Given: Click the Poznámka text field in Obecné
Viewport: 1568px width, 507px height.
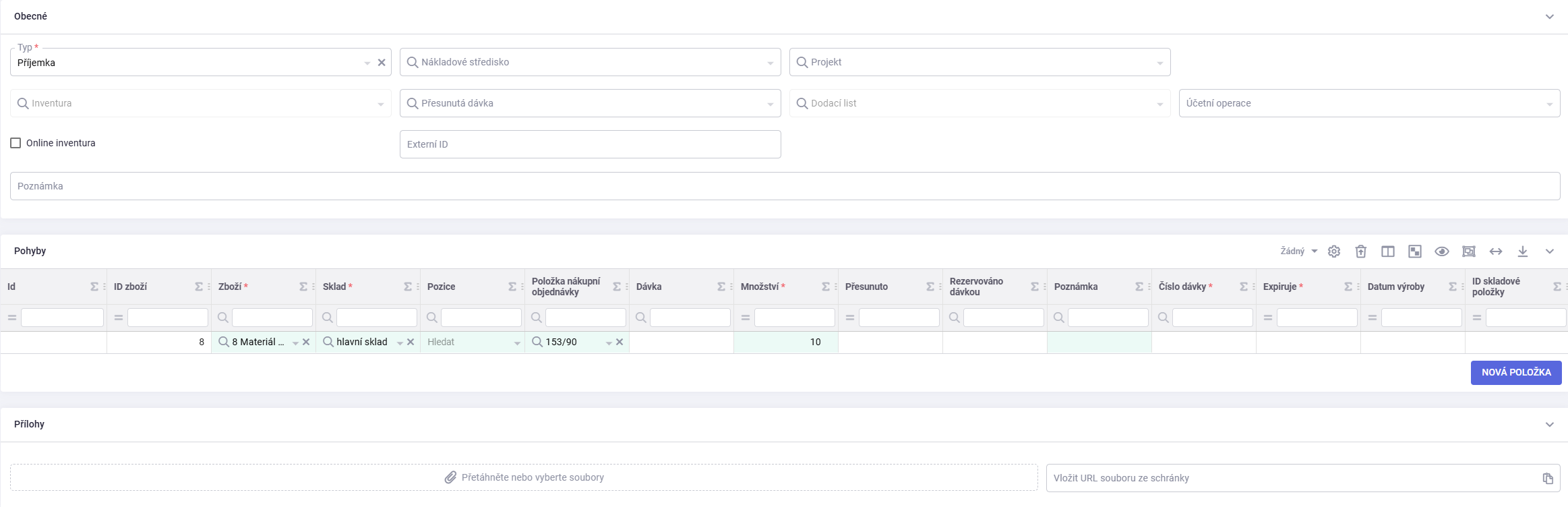Looking at the screenshot, I should pyautogui.click(x=785, y=186).
